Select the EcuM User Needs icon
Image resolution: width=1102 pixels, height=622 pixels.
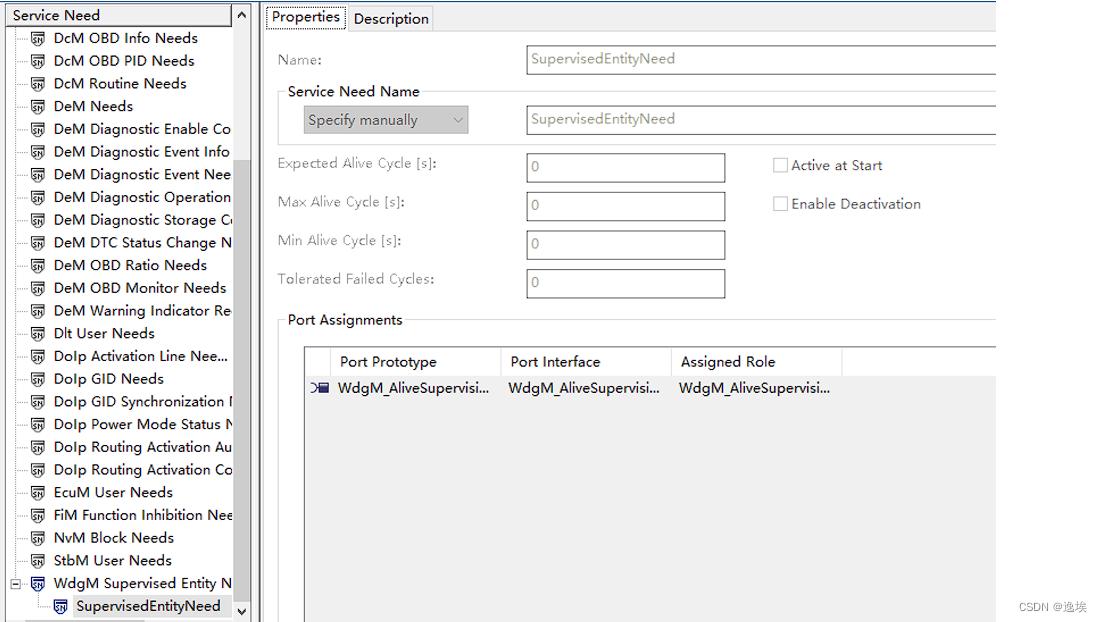37,492
